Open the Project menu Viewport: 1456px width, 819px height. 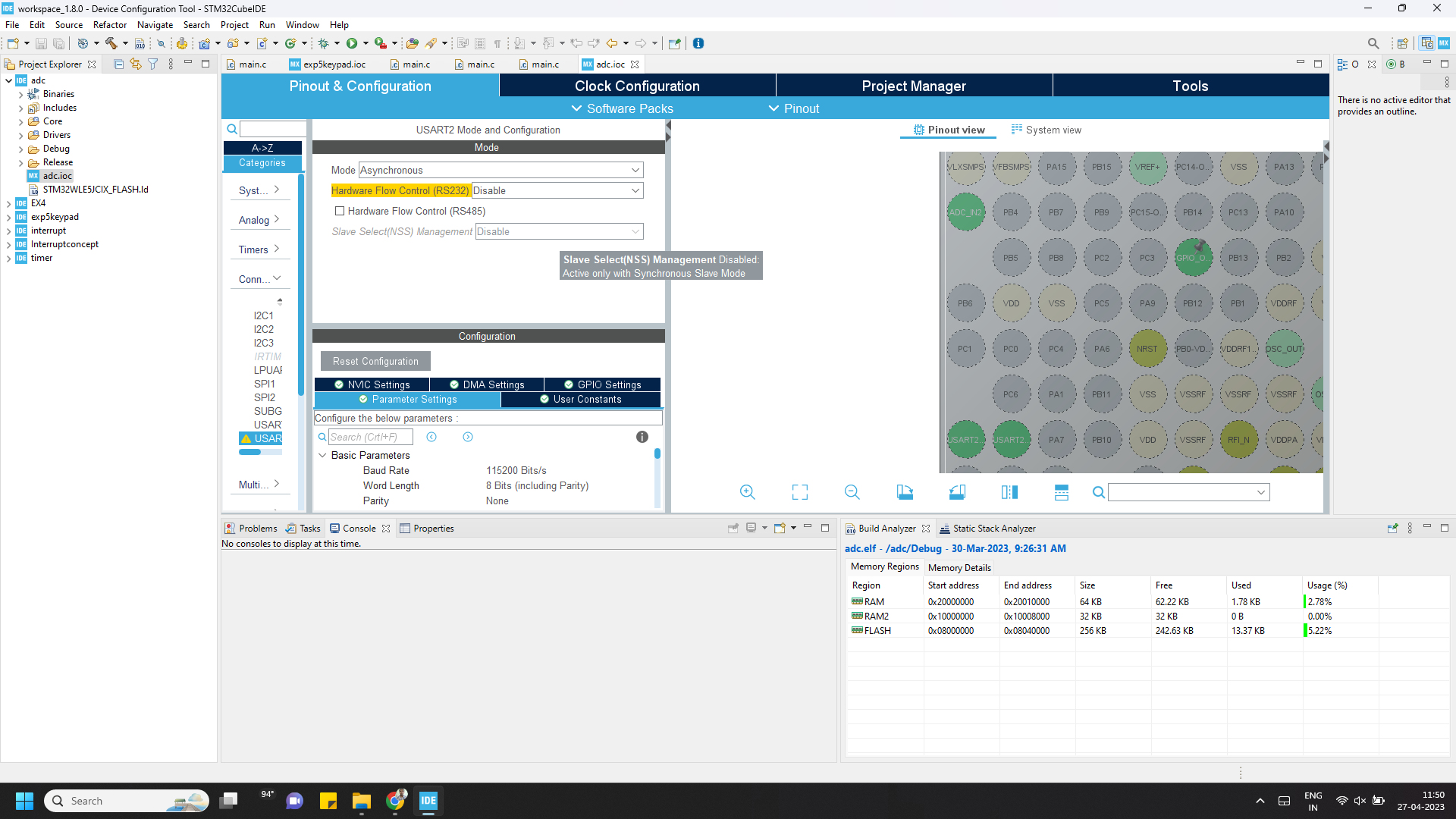point(234,25)
